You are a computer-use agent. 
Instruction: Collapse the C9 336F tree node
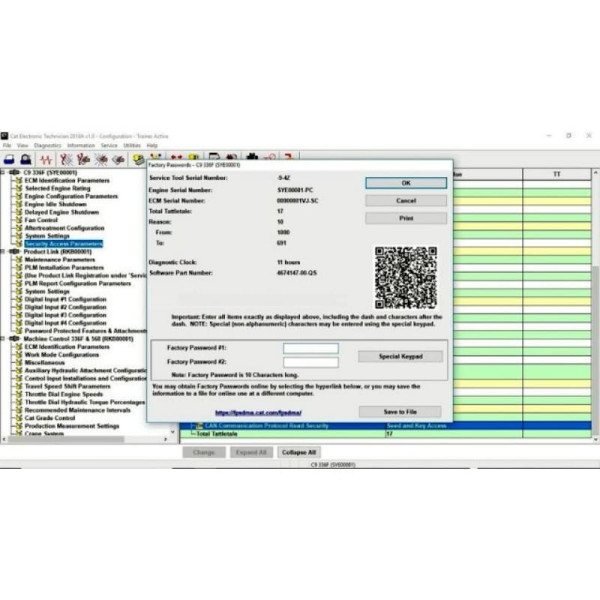coord(5,172)
